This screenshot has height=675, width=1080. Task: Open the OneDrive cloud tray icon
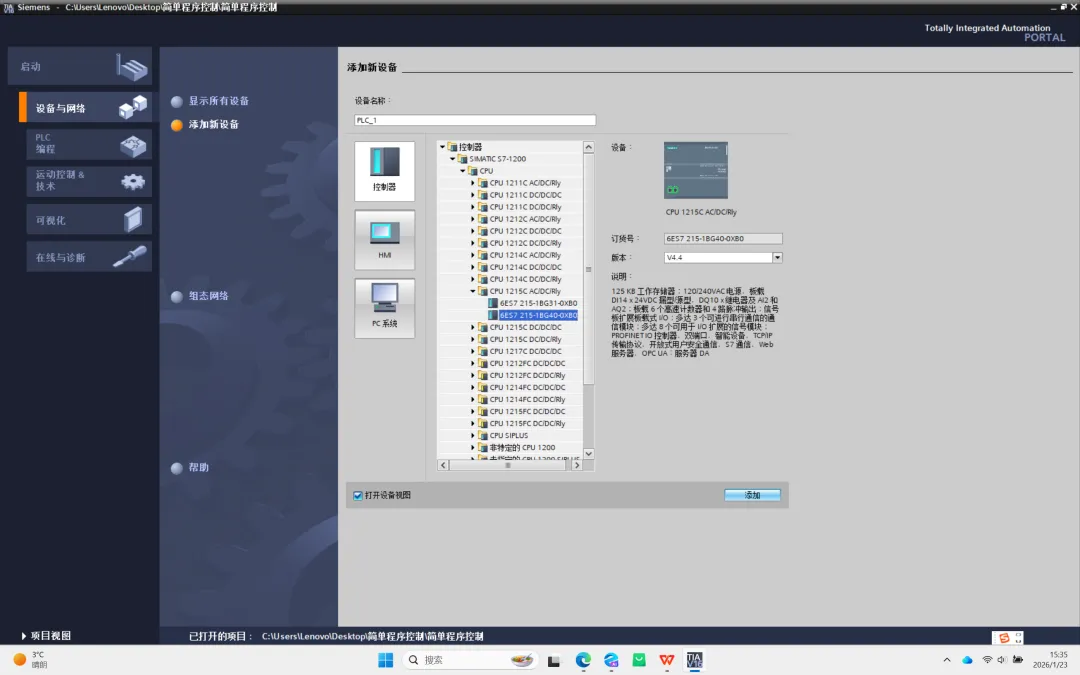click(x=967, y=660)
